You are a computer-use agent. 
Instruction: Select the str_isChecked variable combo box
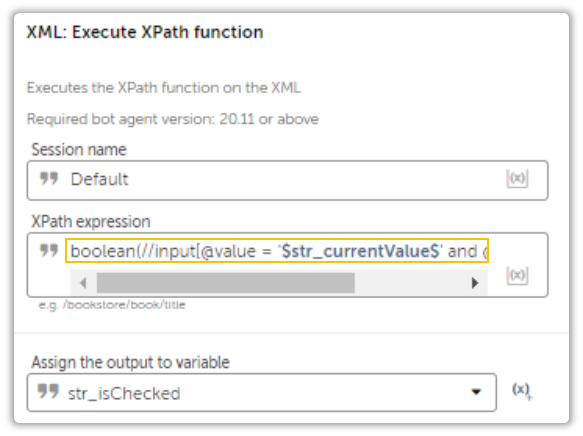click(262, 393)
